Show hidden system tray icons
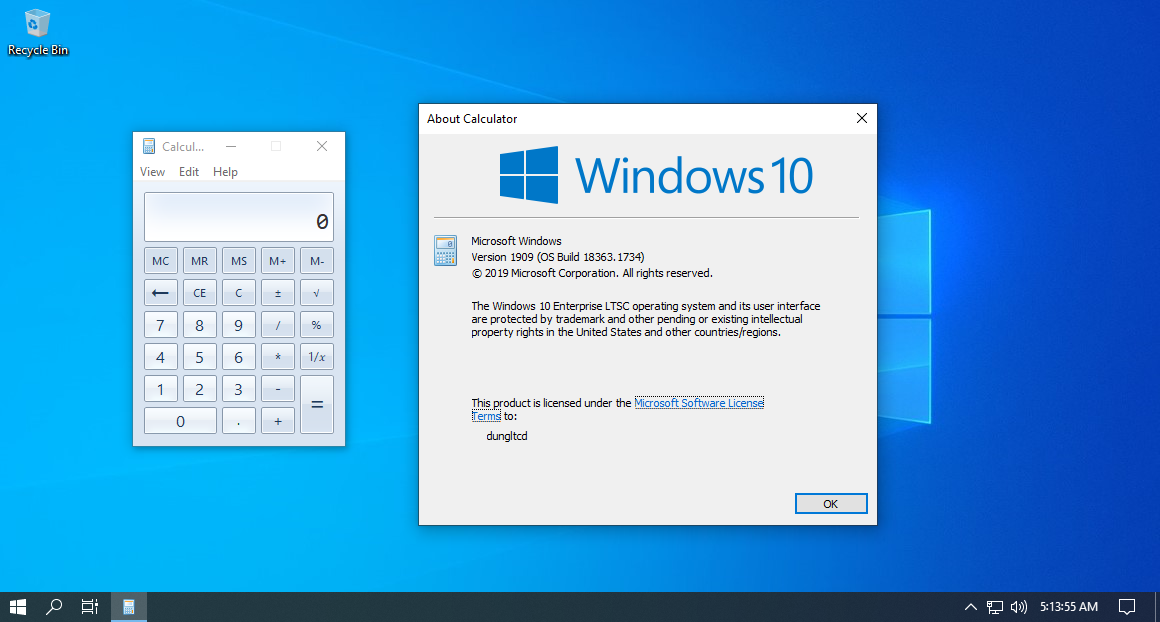The height and width of the screenshot is (622, 1160). point(971,607)
